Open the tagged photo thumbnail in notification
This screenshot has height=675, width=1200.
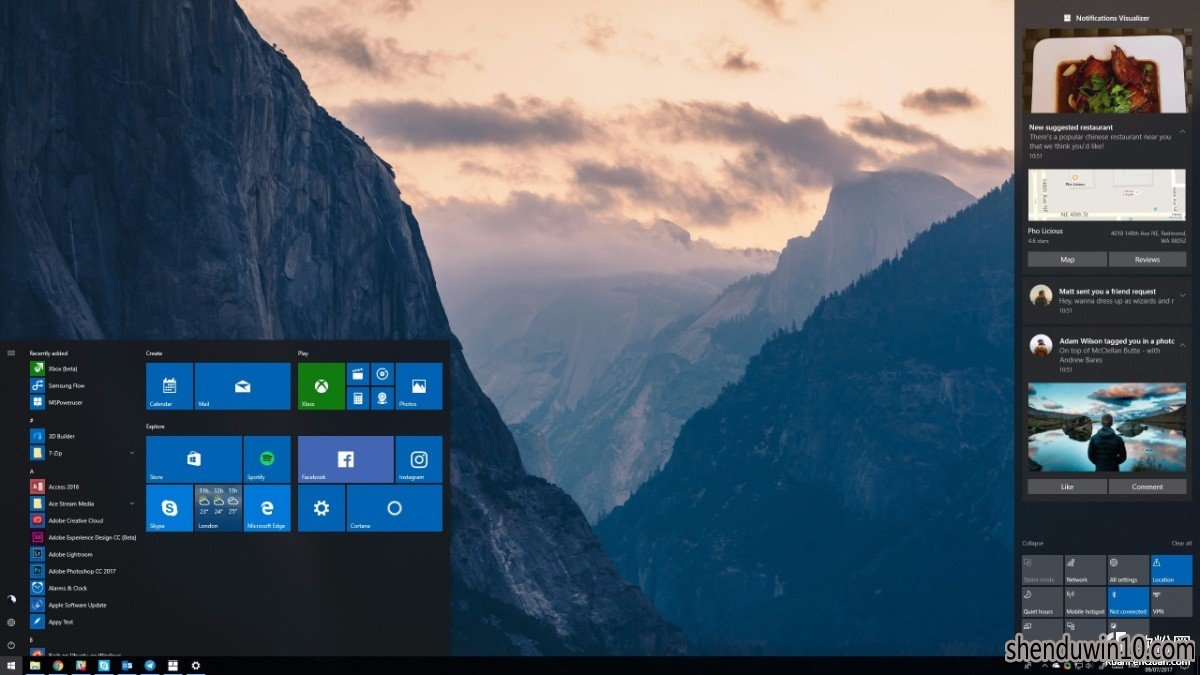(1107, 427)
